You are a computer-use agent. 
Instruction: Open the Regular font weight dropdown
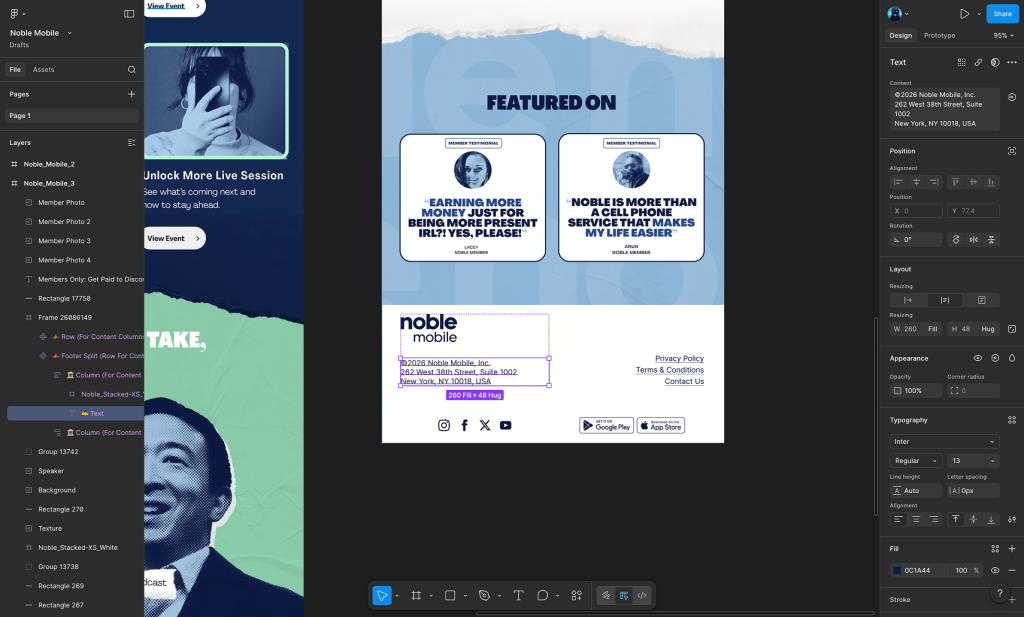pyautogui.click(x=916, y=461)
